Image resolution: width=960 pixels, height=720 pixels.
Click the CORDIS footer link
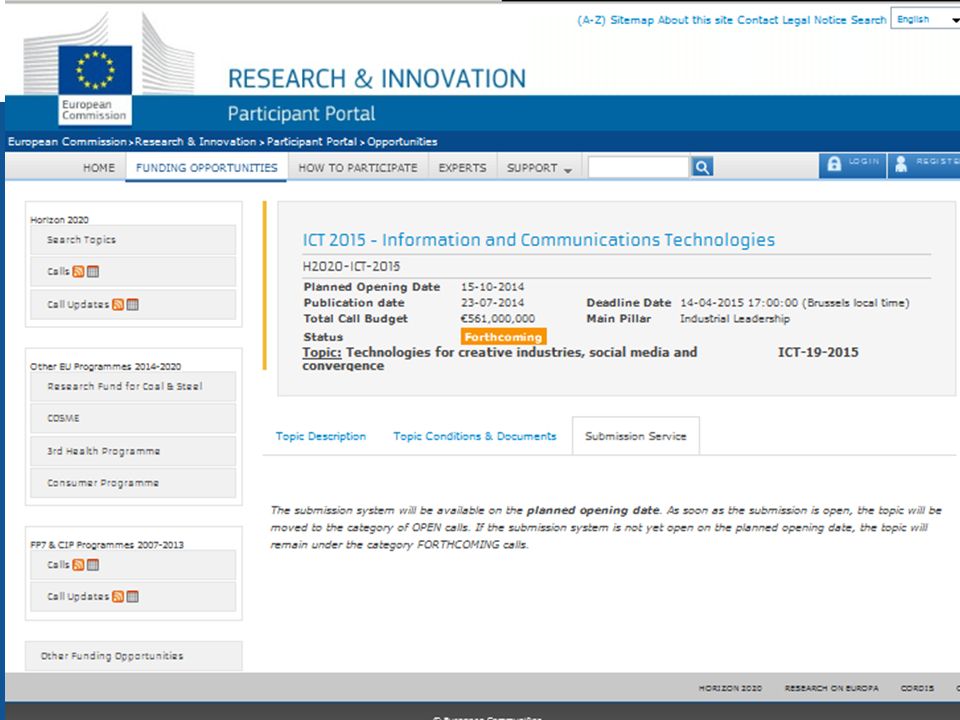pos(917,688)
